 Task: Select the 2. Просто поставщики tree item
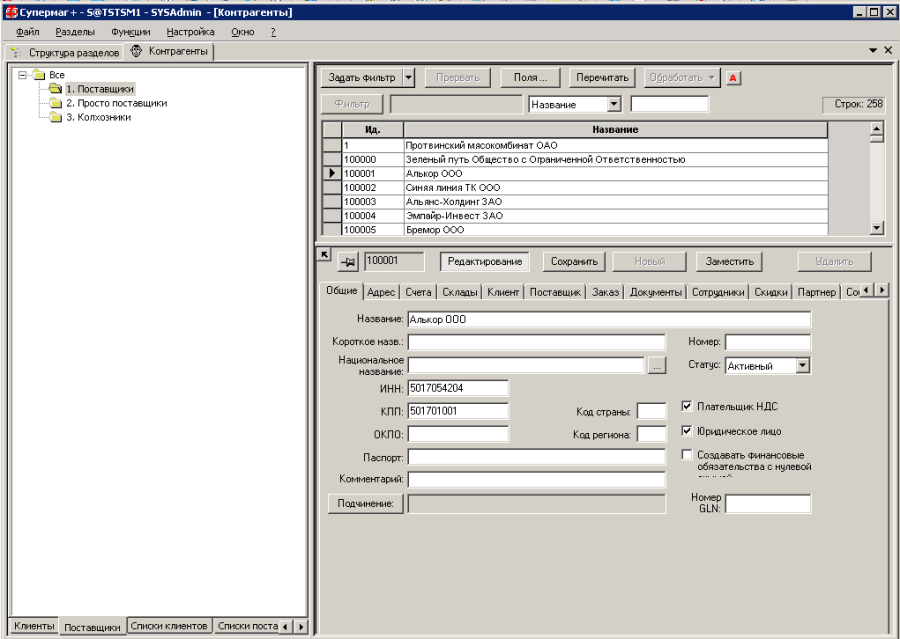(x=117, y=103)
